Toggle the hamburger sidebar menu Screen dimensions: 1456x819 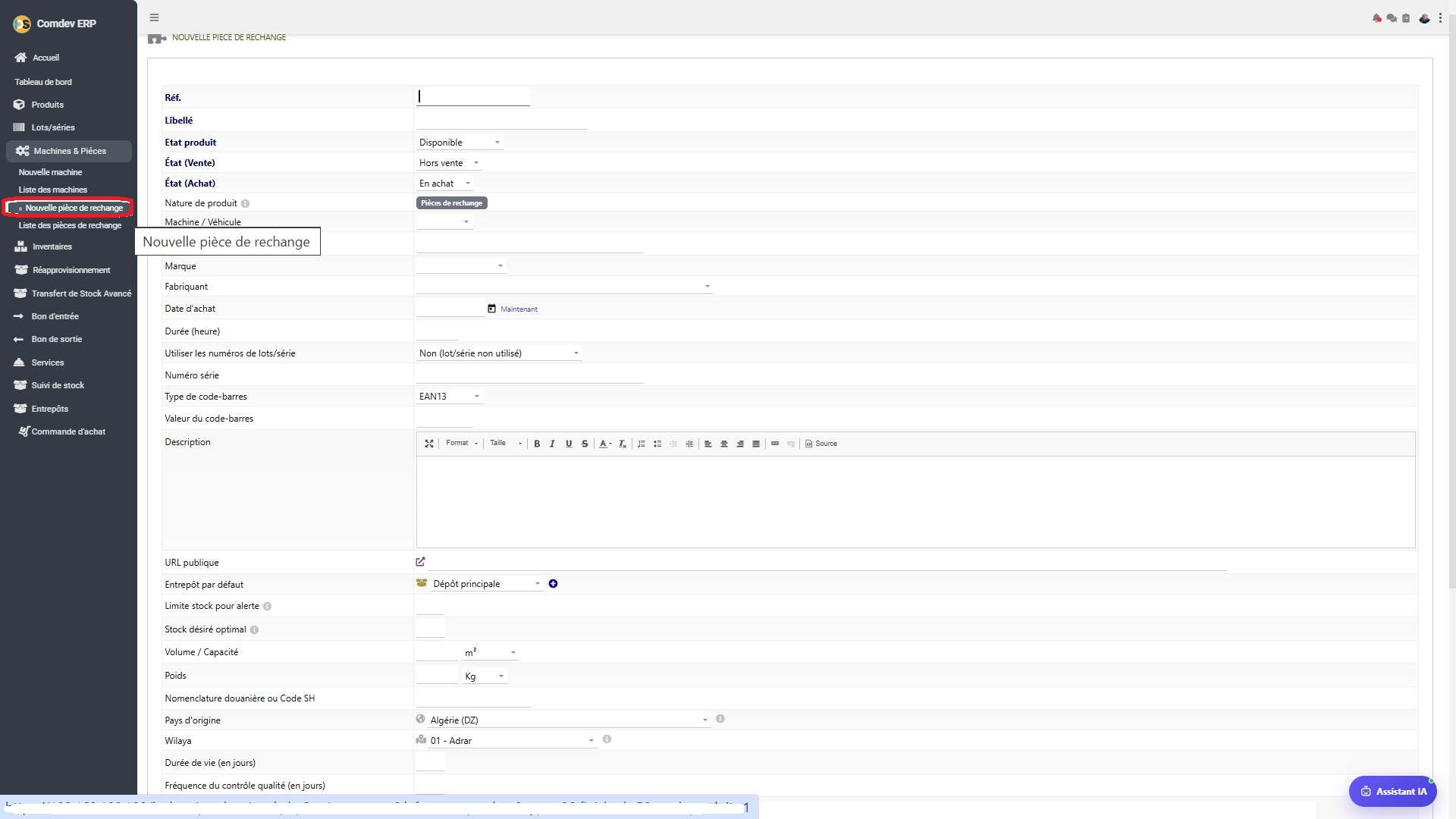tap(154, 17)
